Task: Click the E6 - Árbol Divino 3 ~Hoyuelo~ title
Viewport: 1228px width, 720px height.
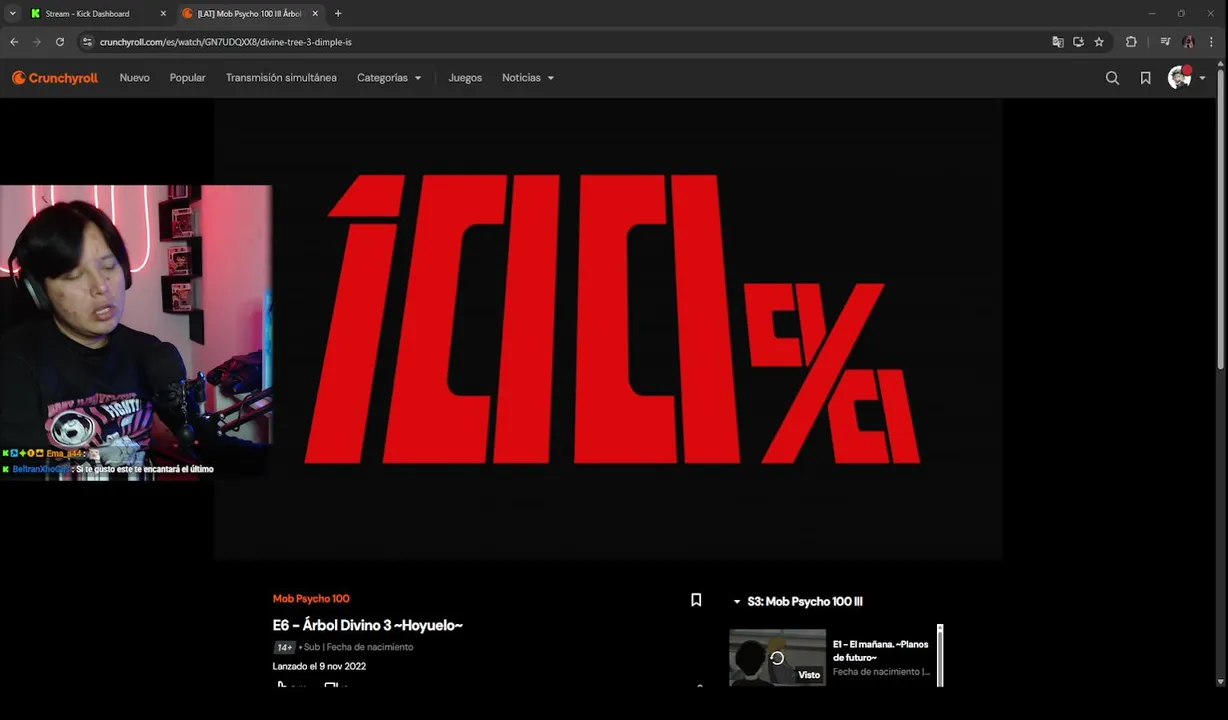Action: tap(368, 625)
